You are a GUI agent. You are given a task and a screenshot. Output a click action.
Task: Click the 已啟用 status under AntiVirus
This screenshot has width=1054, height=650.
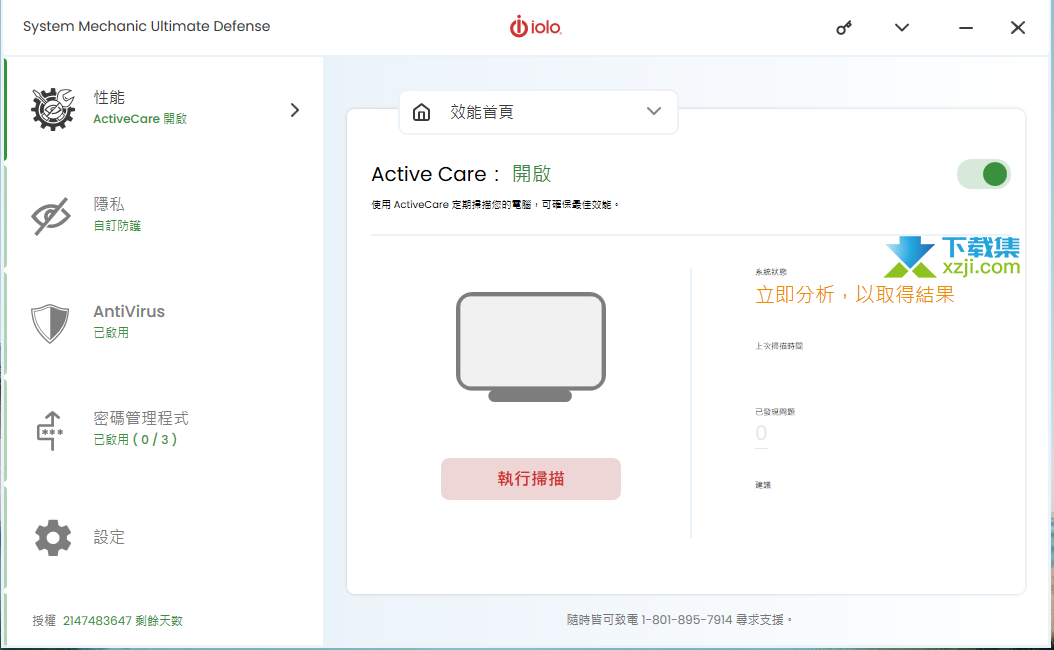[x=111, y=333]
